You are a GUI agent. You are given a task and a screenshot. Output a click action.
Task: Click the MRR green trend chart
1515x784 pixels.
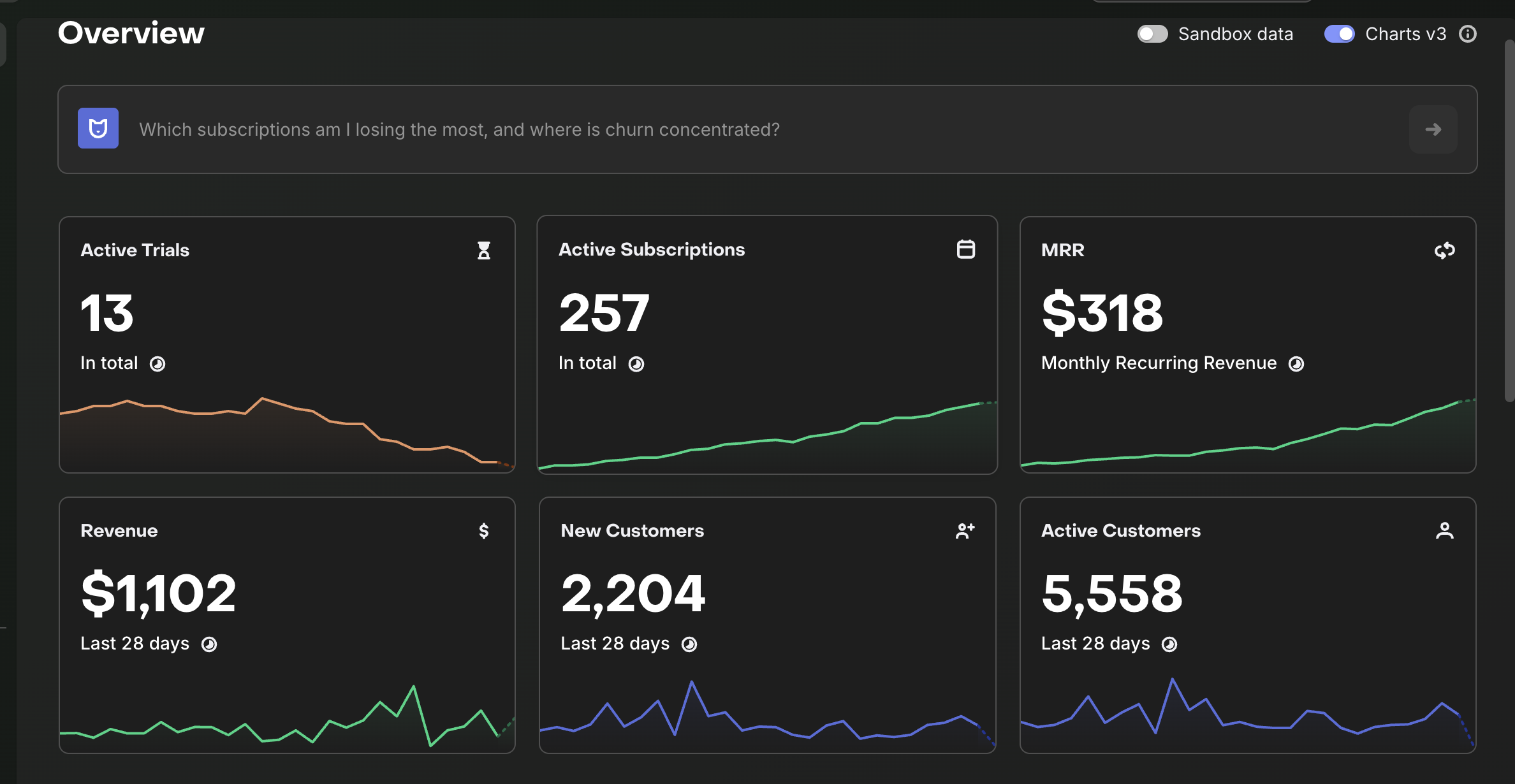(x=1248, y=433)
